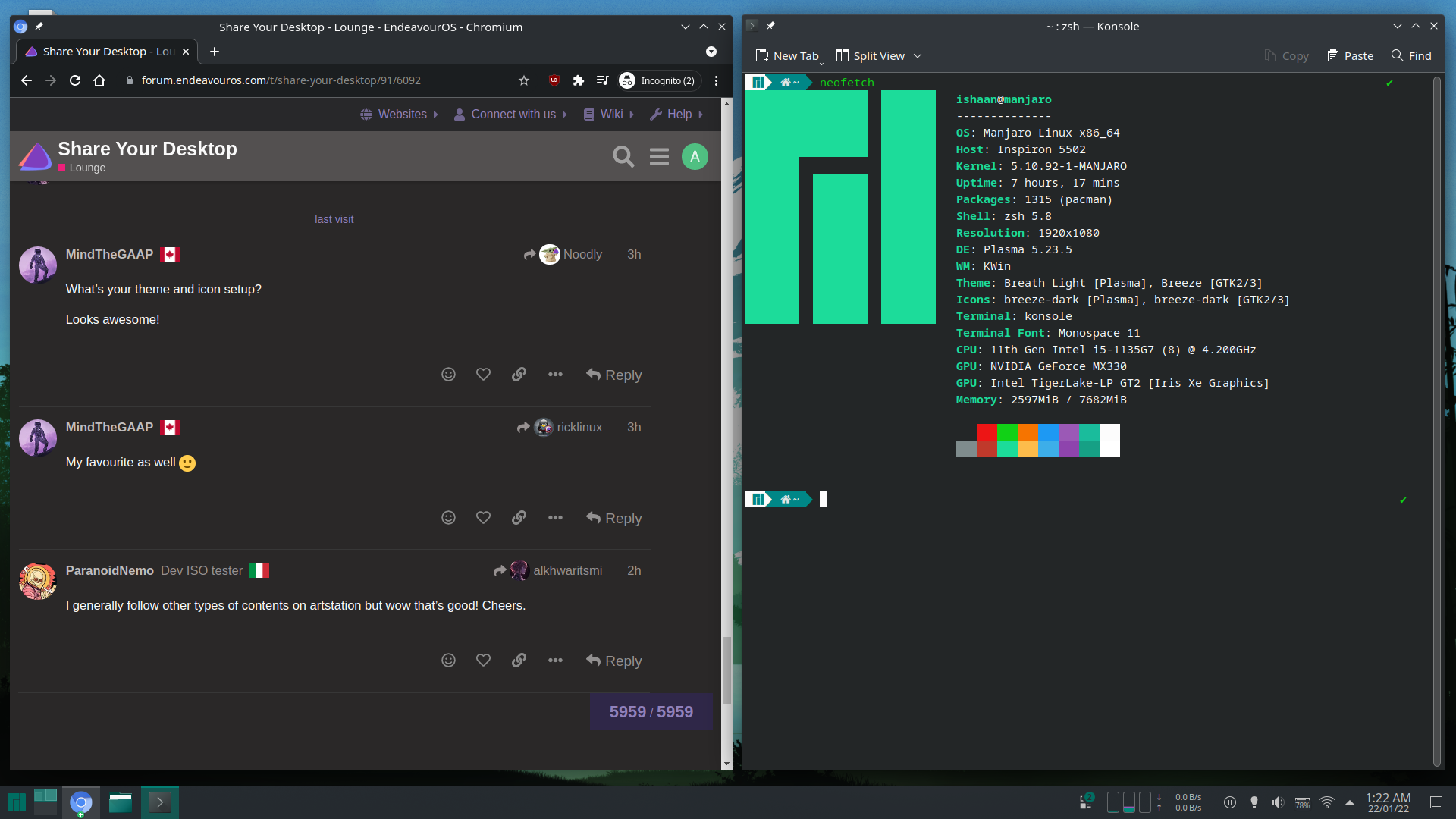The width and height of the screenshot is (1456, 819).
Task: Expand the Split View dropdown arrow
Action: (x=918, y=56)
